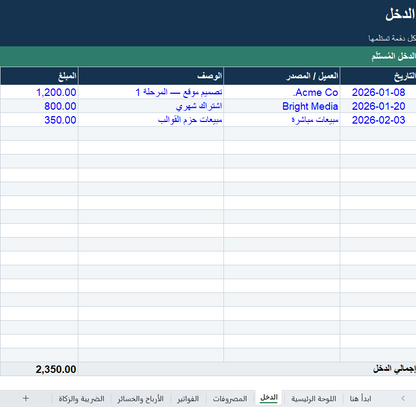Click the التاريخ column header cell
The height and width of the screenshot is (407, 416).
(378, 76)
